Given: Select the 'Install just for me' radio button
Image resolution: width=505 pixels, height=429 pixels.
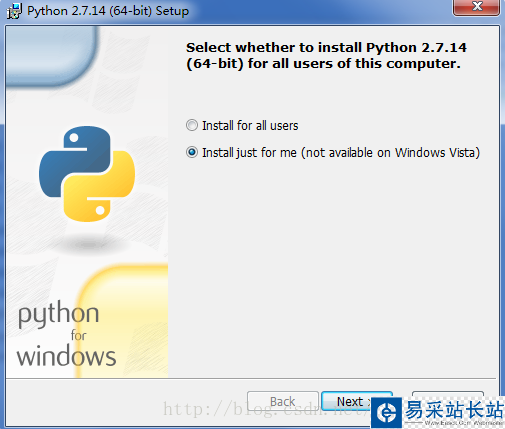Looking at the screenshot, I should point(192,152).
